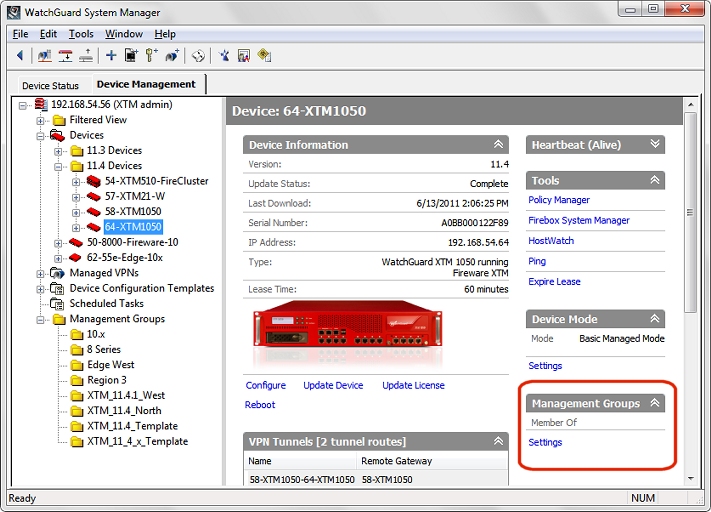Collapse the 11.4 Devices folder node
This screenshot has height=512, width=711.
[59, 166]
